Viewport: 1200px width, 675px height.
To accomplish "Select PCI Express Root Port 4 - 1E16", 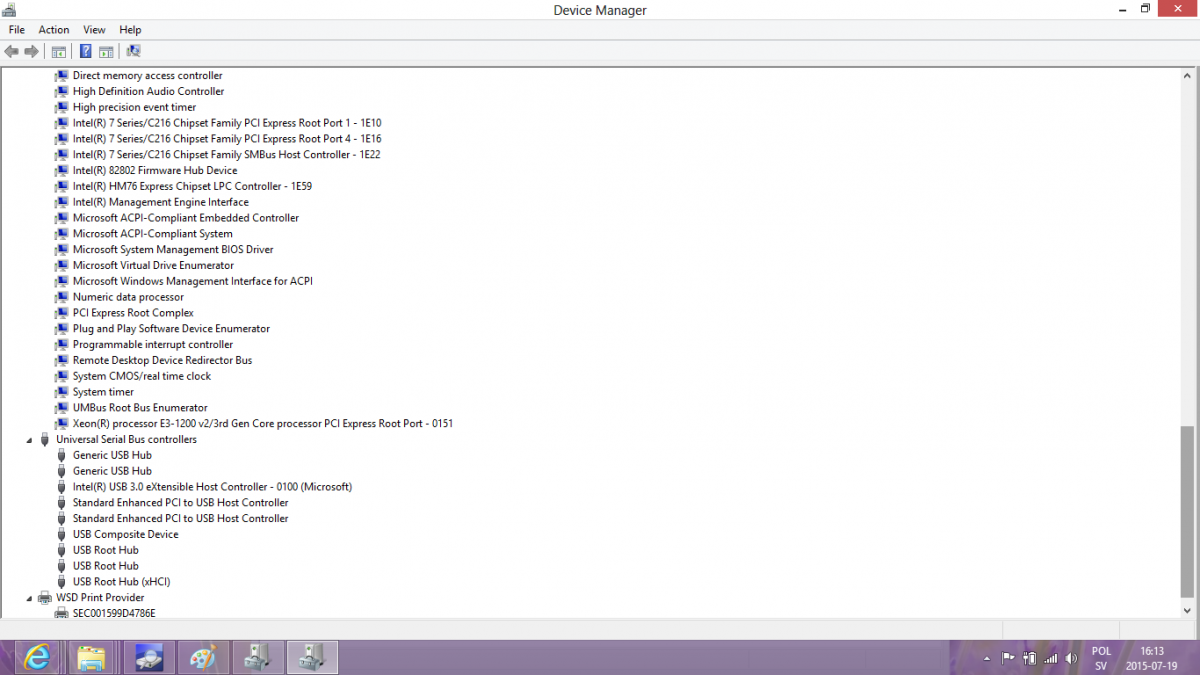I will click(x=227, y=139).
